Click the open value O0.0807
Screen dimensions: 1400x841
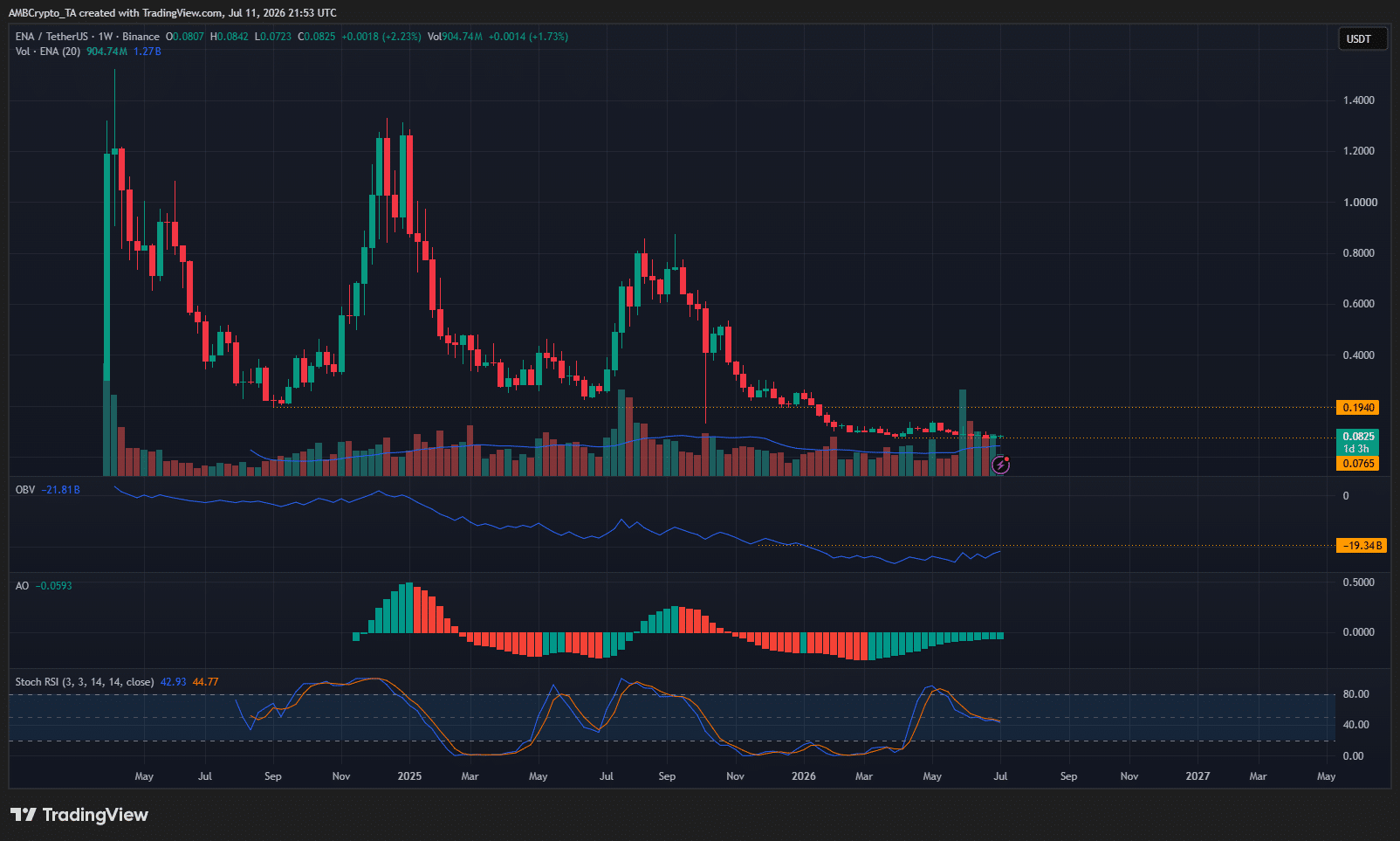185,37
